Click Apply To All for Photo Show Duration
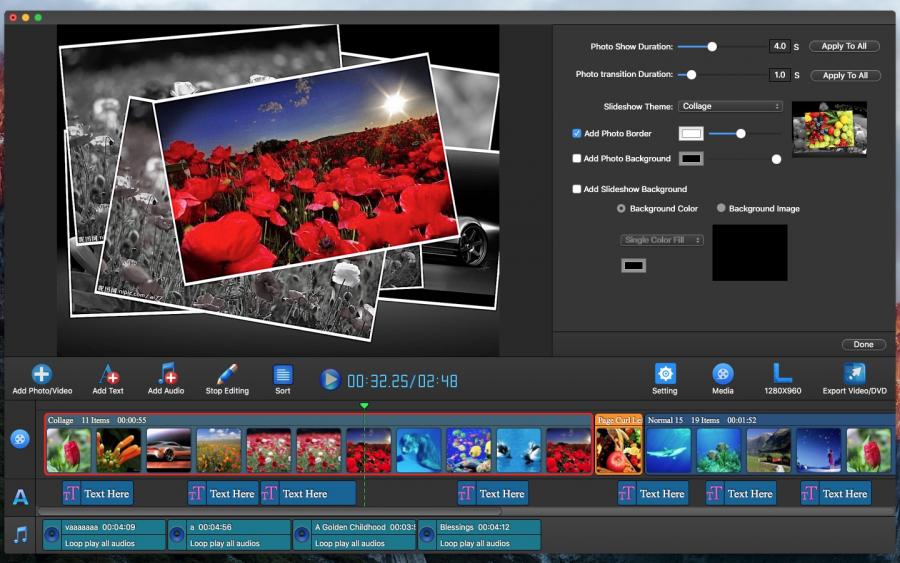900x563 pixels. [x=844, y=46]
